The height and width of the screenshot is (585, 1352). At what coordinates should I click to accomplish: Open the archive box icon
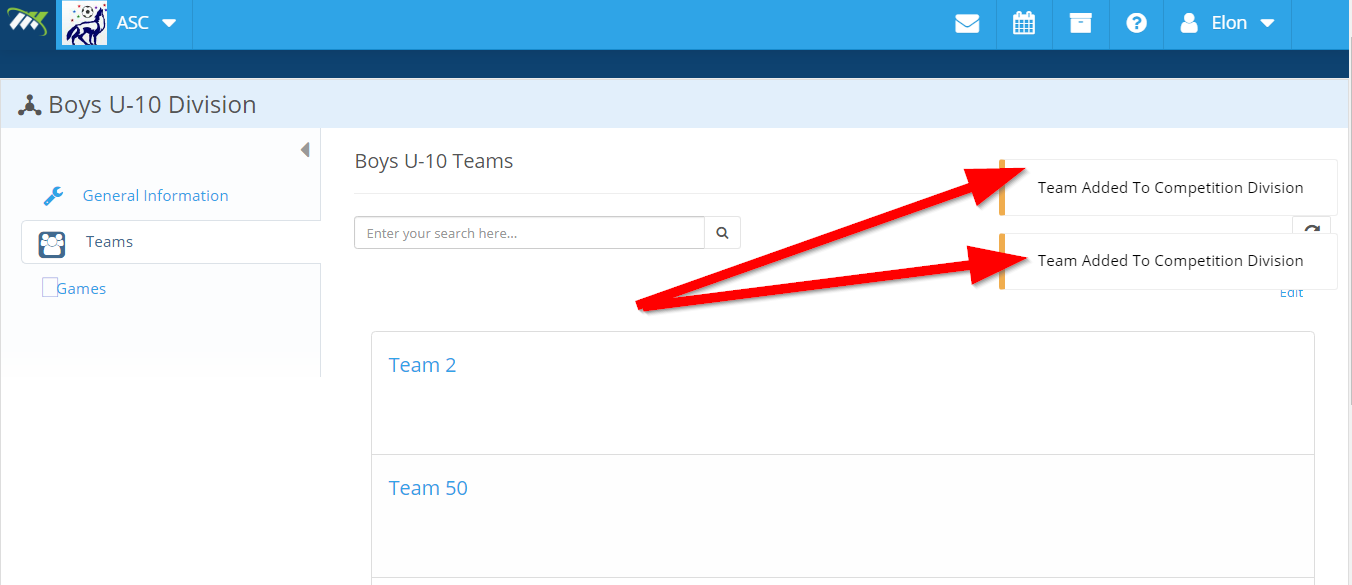[1081, 23]
